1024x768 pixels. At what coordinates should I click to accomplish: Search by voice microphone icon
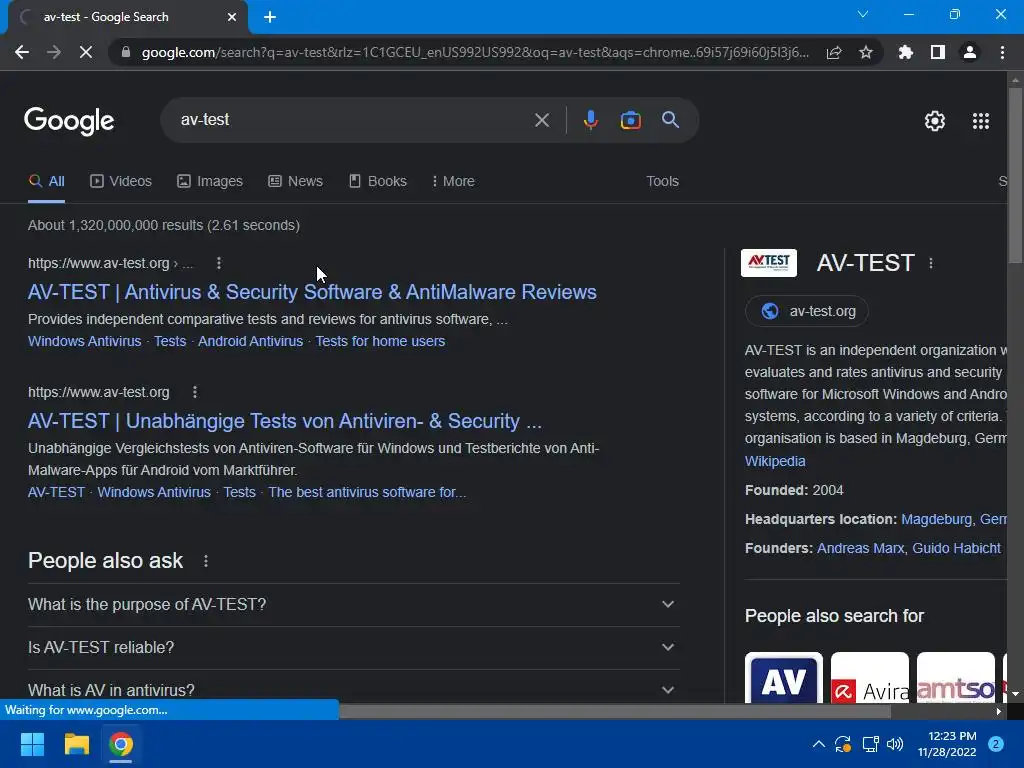coord(590,120)
